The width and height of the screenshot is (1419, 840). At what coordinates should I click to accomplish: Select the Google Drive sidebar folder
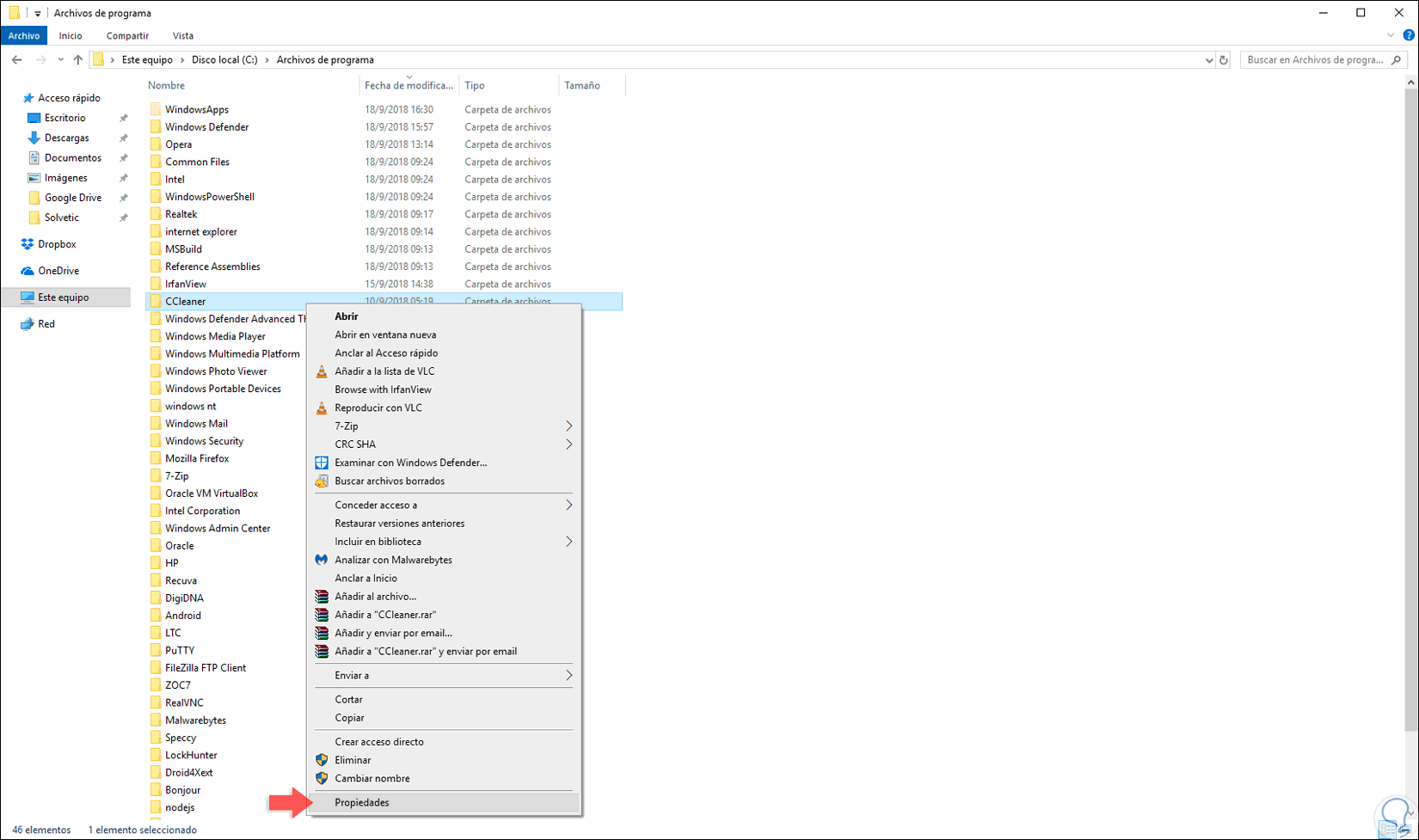pos(73,198)
